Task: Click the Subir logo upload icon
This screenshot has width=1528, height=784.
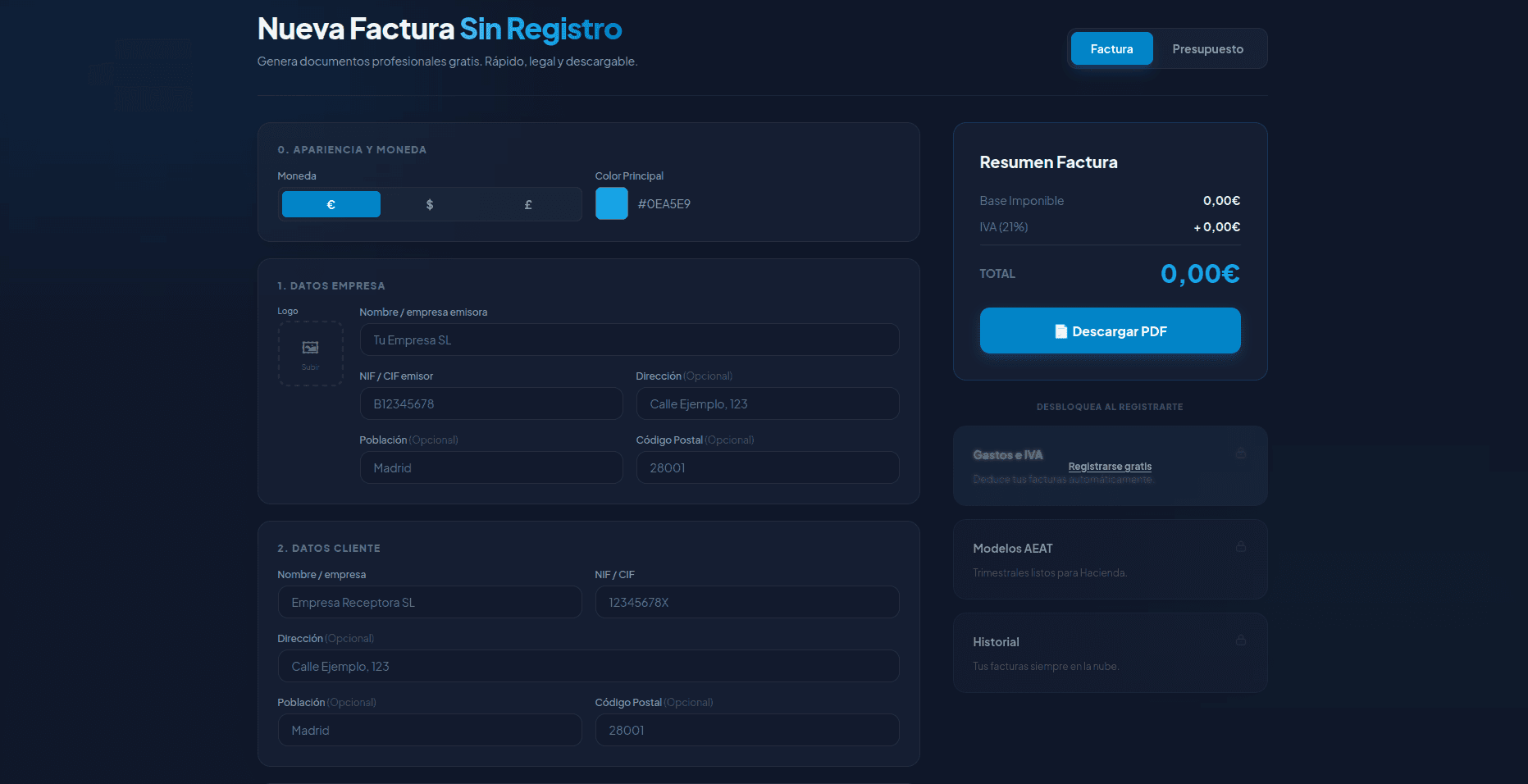Action: click(x=310, y=349)
